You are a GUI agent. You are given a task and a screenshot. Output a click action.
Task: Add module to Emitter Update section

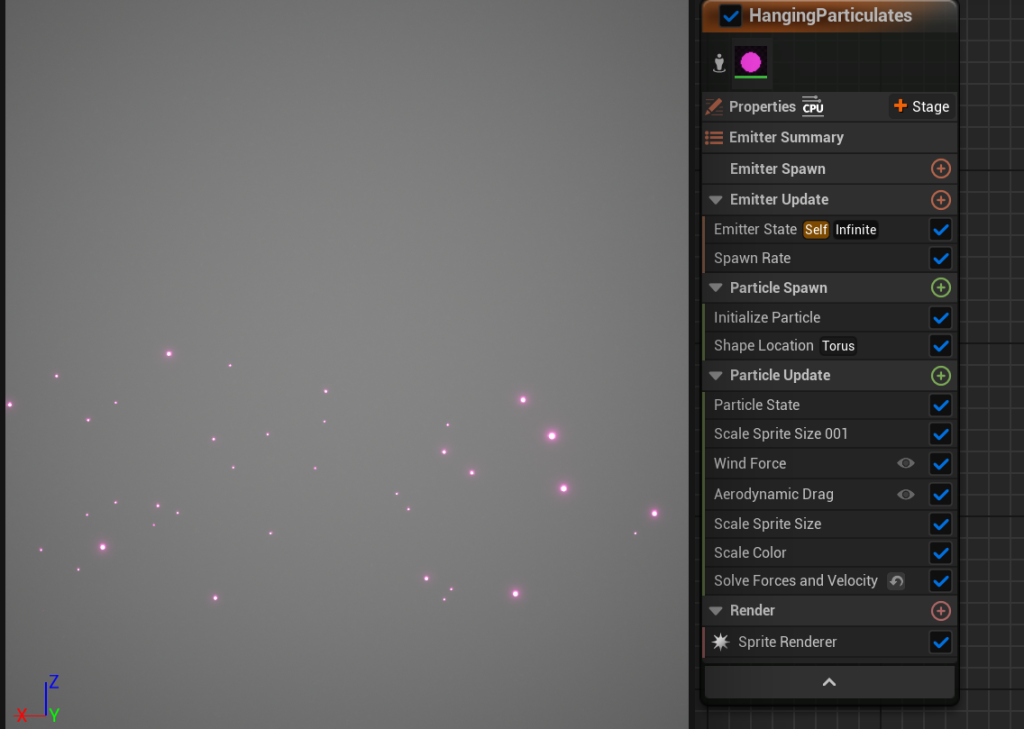pos(940,200)
